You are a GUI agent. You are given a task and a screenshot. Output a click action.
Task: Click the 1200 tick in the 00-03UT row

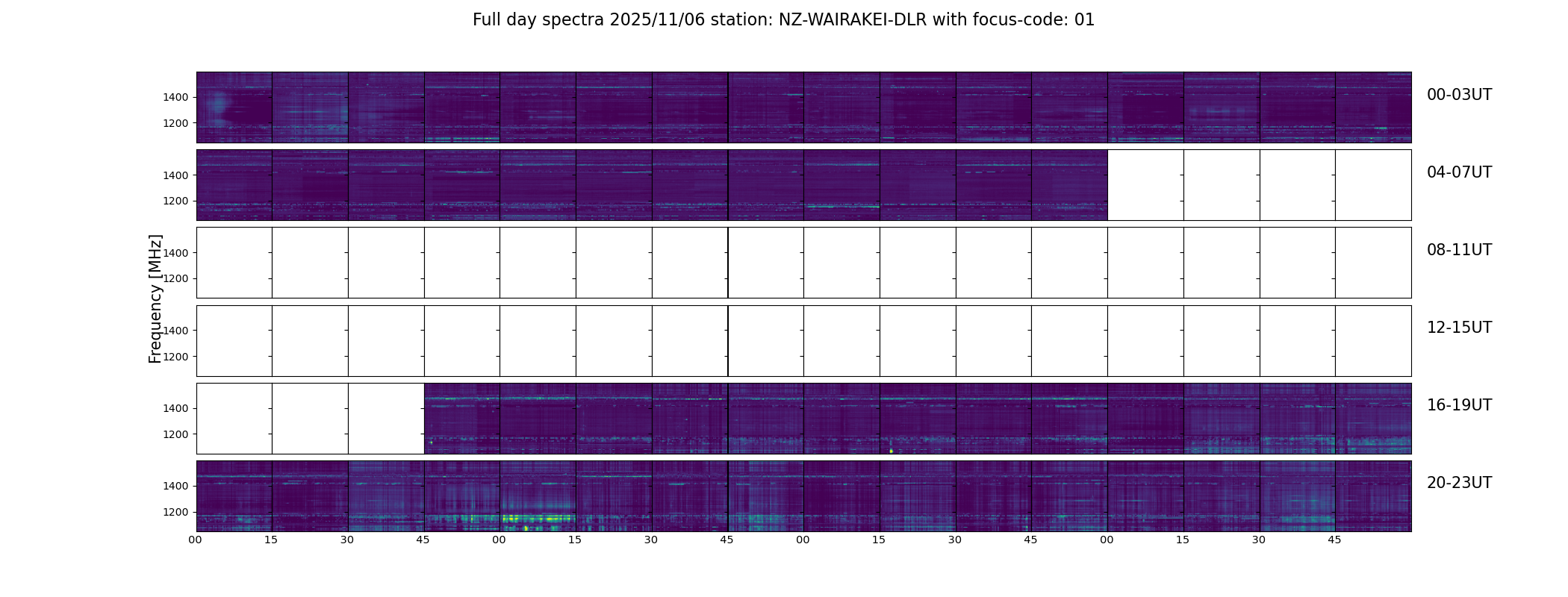pyautogui.click(x=178, y=123)
